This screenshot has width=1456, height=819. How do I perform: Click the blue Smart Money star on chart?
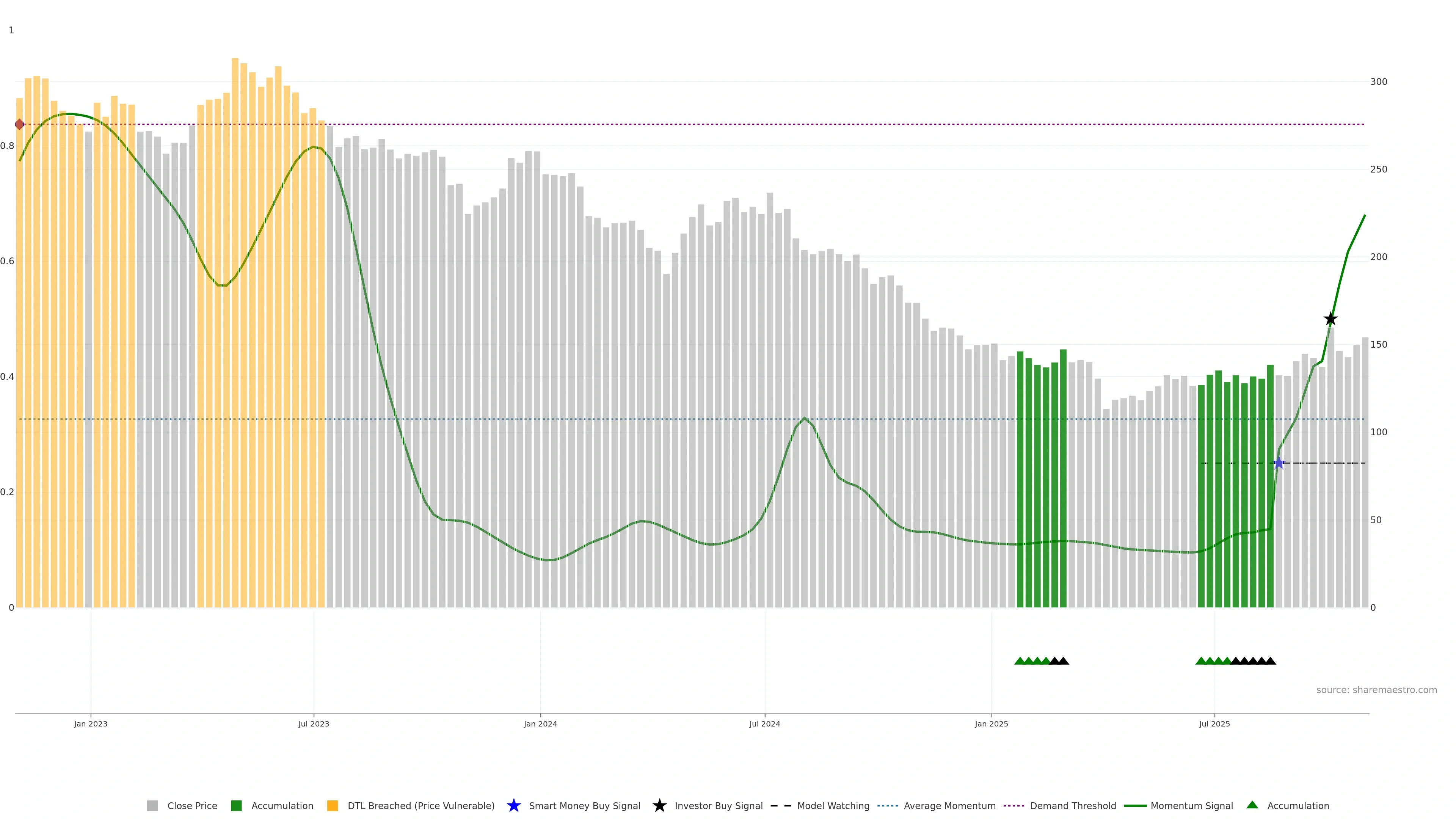point(1279,463)
